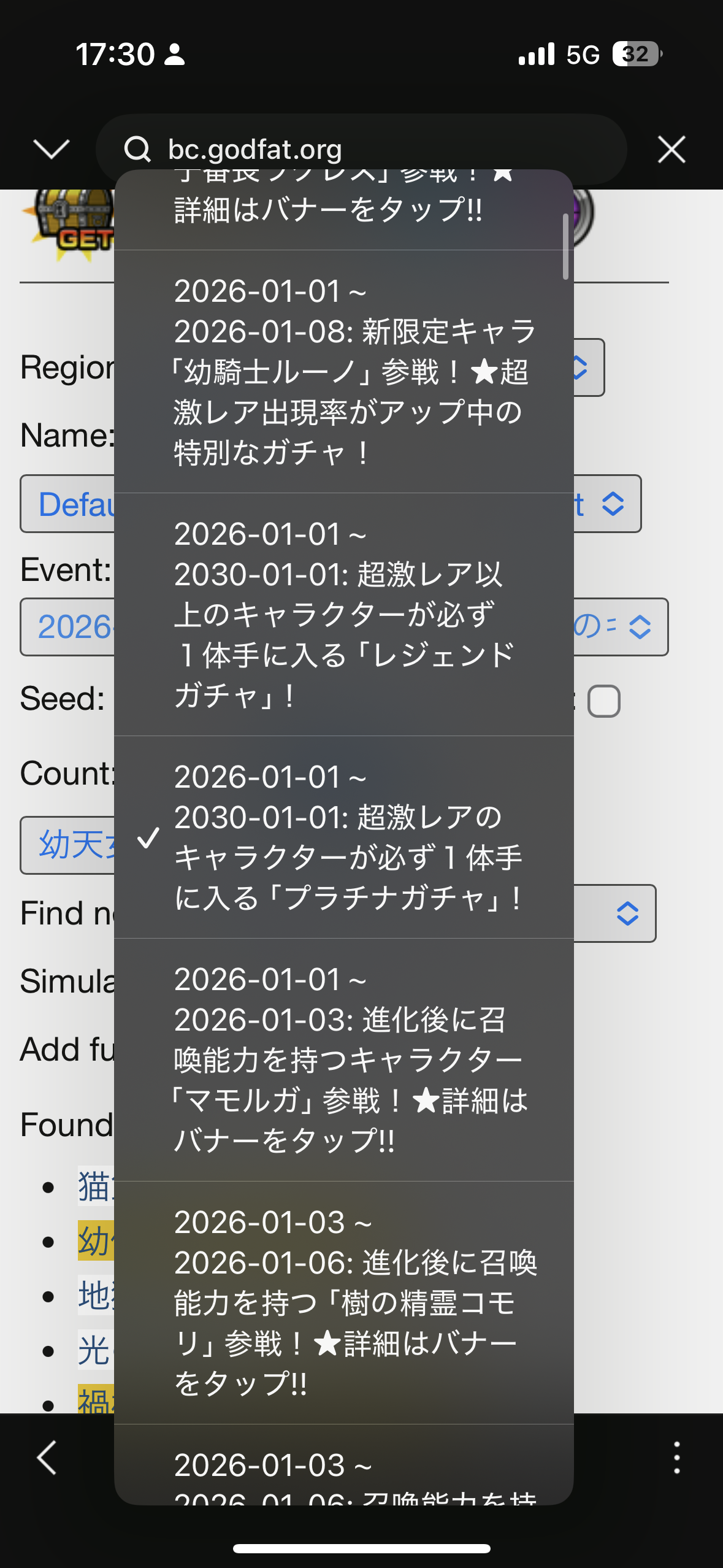Open the three-dot more options menu
The image size is (723, 1568).
(x=676, y=1457)
